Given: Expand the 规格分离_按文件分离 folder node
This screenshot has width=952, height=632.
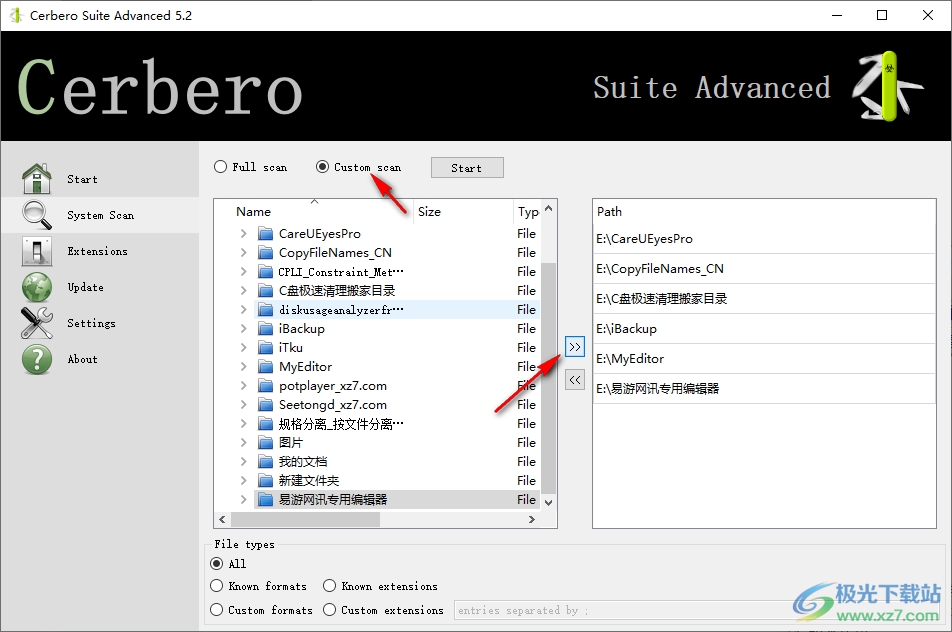Looking at the screenshot, I should [243, 424].
